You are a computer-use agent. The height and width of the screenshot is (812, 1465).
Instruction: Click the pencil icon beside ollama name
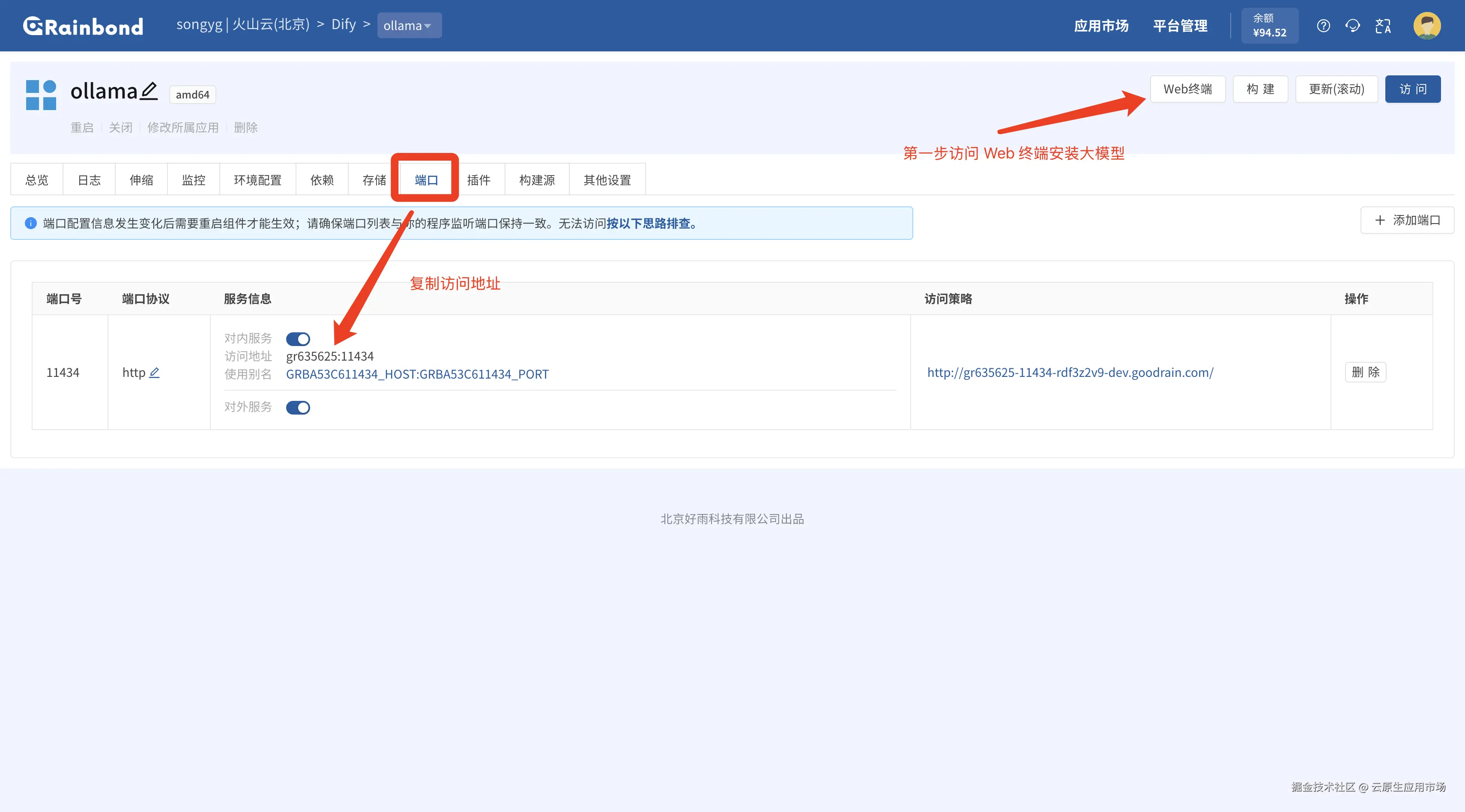[149, 91]
